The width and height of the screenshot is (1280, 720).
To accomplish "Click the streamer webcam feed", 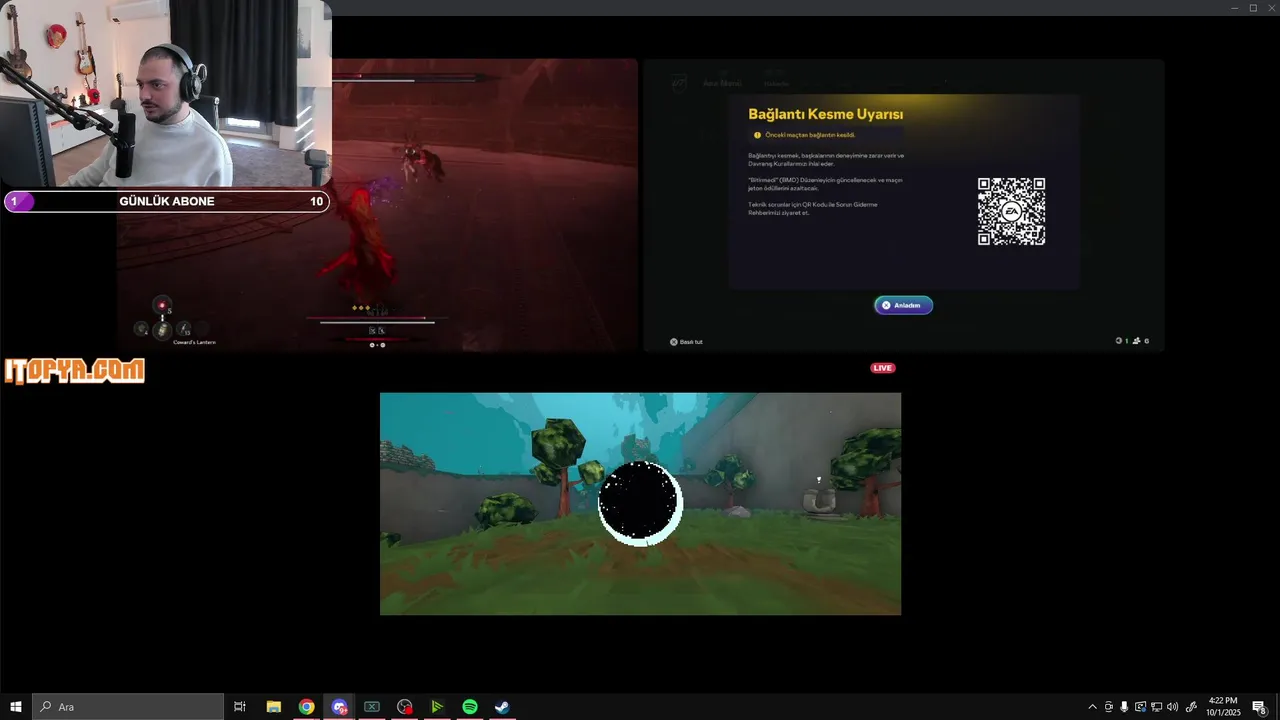I will tap(165, 94).
